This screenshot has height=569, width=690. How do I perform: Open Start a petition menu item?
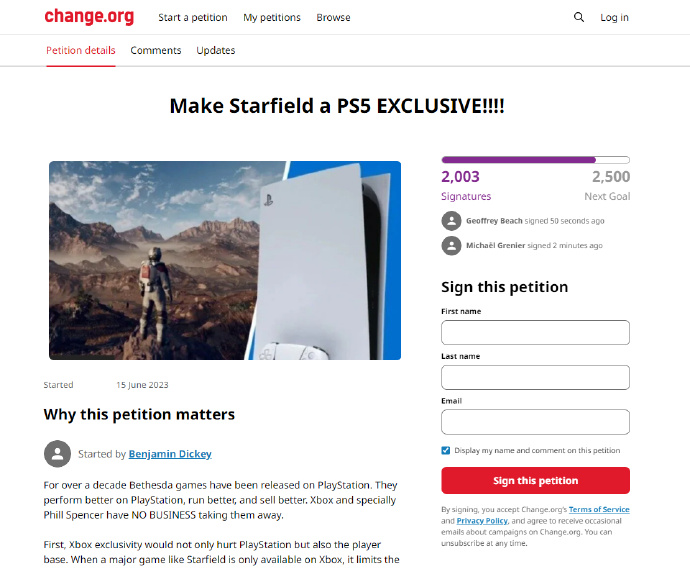click(x=193, y=18)
